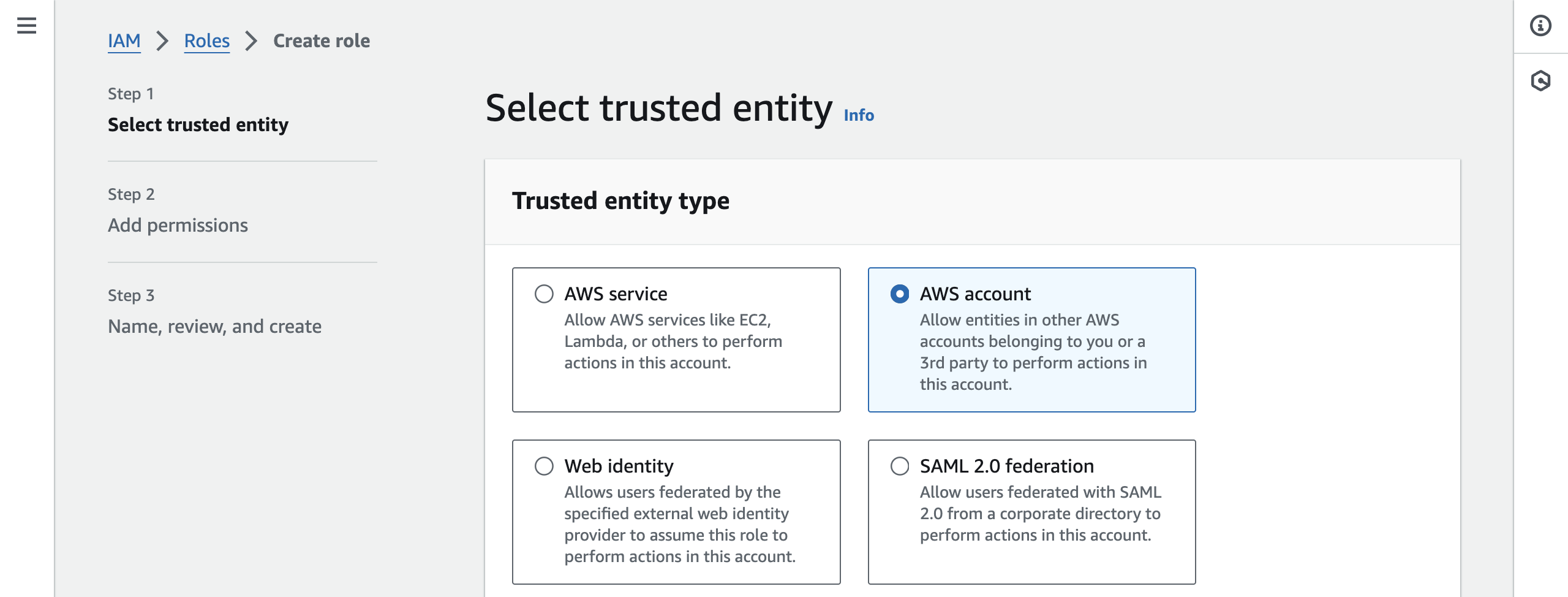Select the AWS account radio button
The width and height of the screenshot is (1568, 597).
click(899, 294)
